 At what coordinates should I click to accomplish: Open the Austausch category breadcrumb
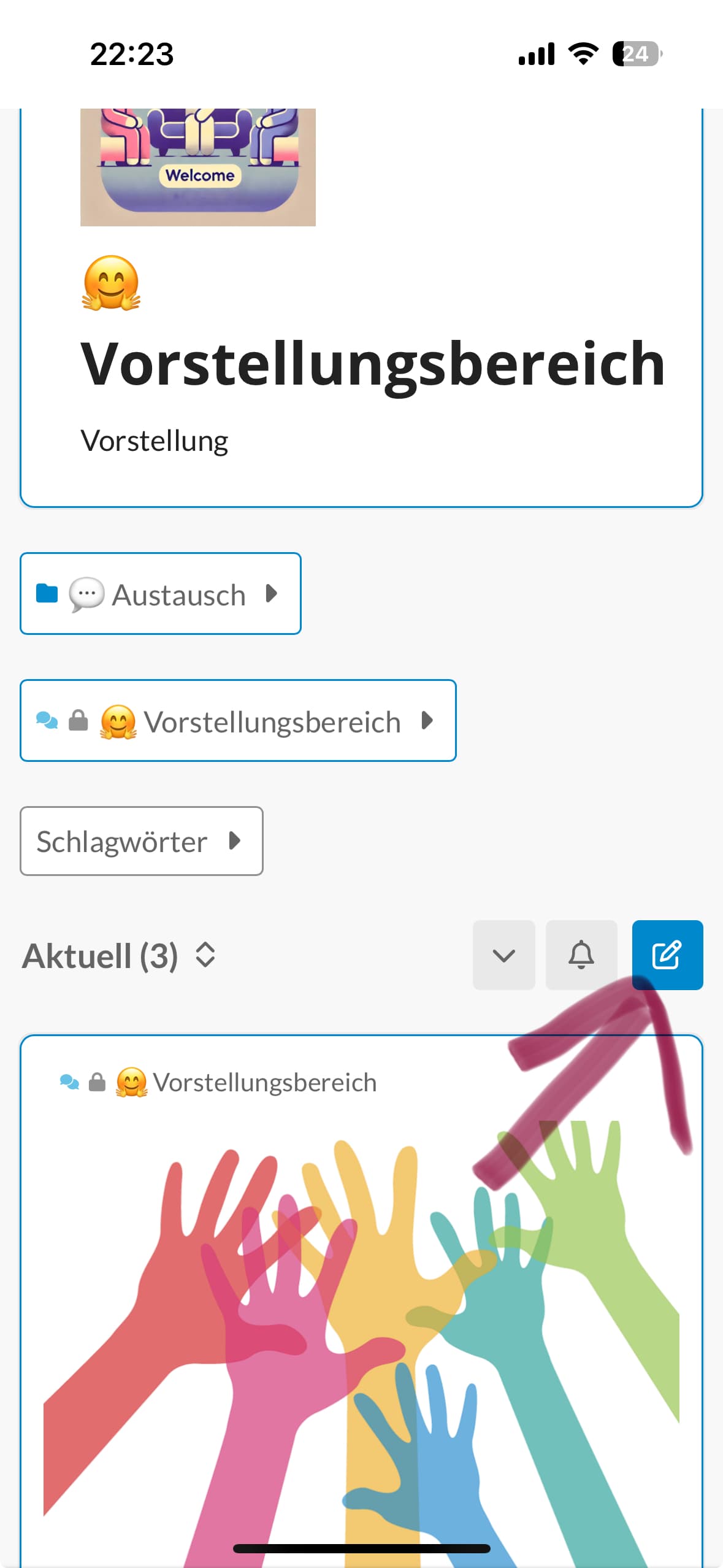[178, 594]
